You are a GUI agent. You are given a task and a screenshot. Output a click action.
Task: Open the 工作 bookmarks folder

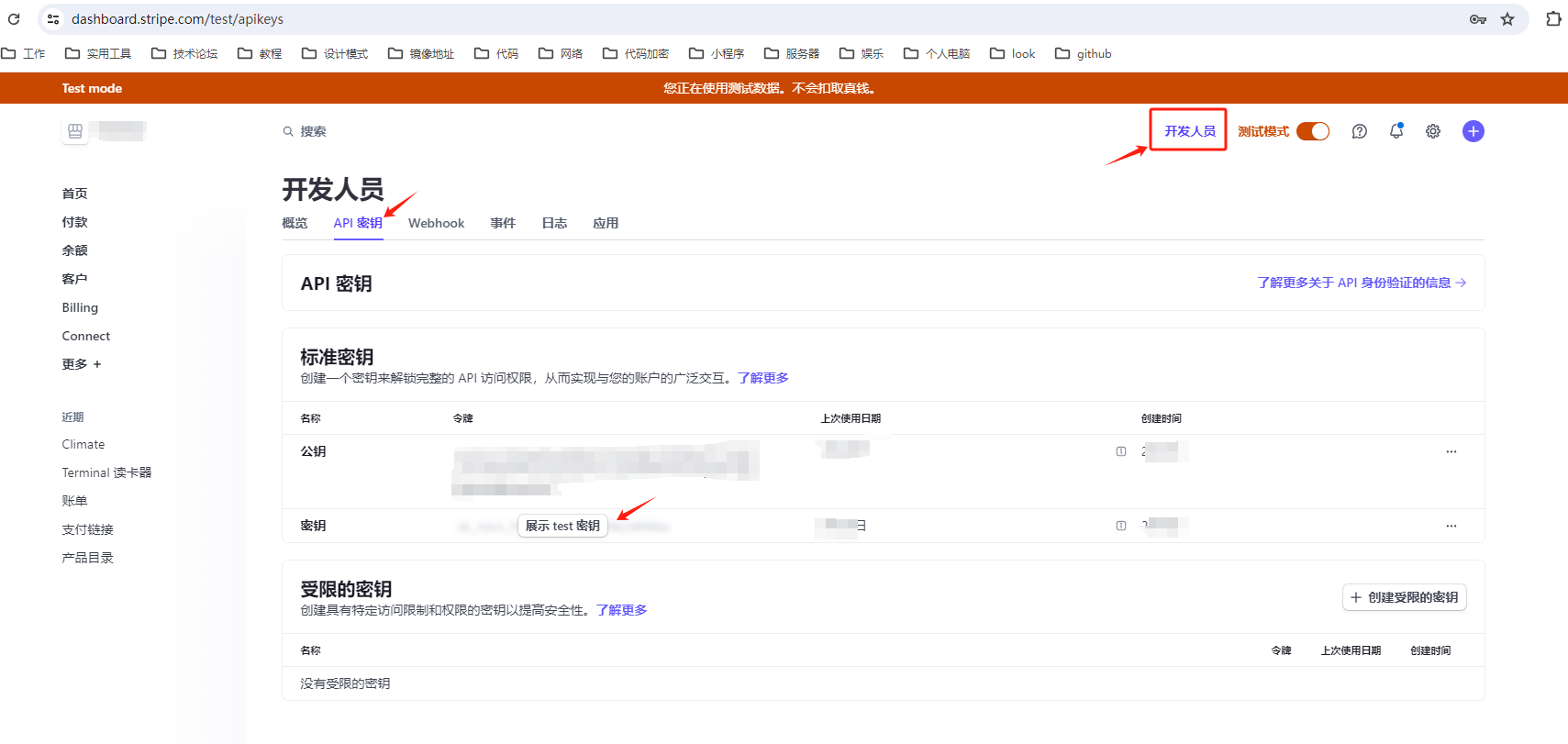click(x=24, y=53)
